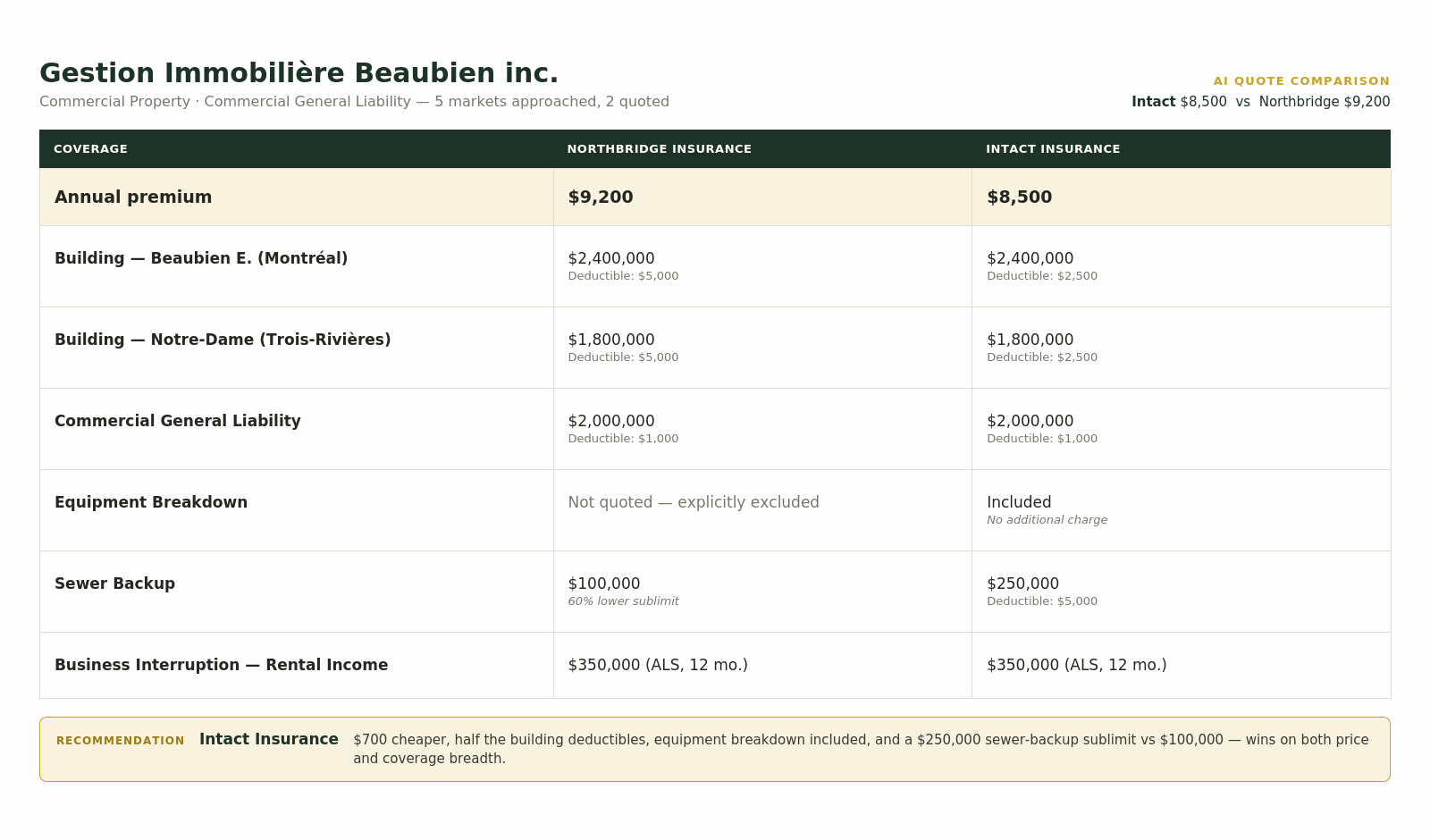This screenshot has height=840, width=1430.
Task: Click the 'Not quoted — explicitly excluded' cell
Action: [x=762, y=510]
